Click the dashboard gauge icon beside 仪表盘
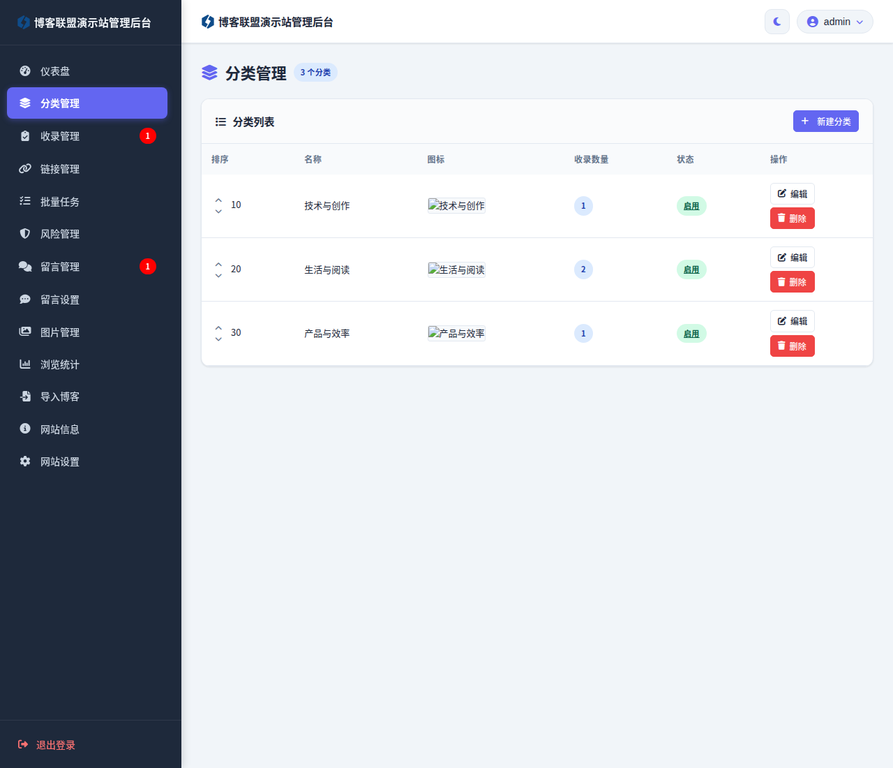Viewport: 893px width, 768px height. coord(25,71)
